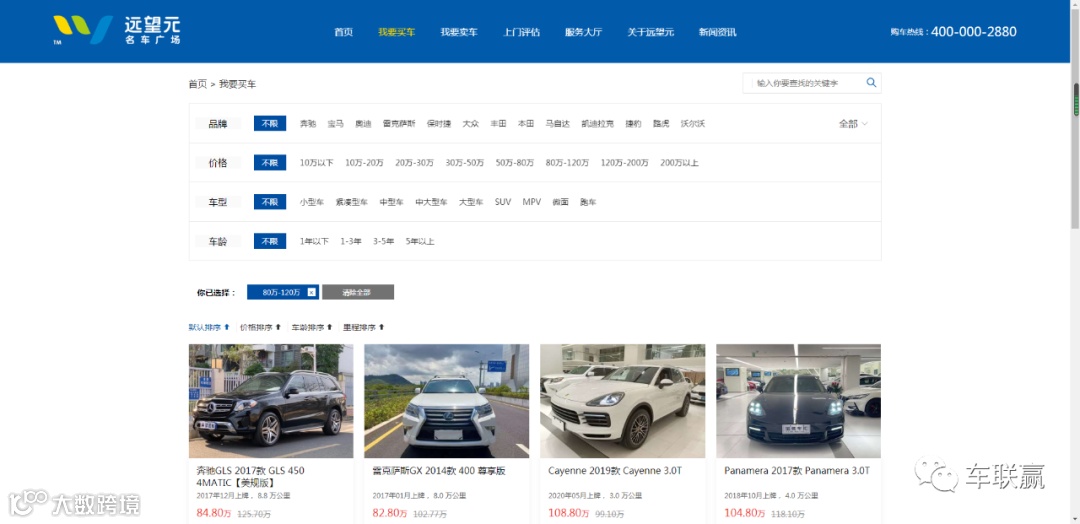Select 不限 in the 品牌 row
The width and height of the screenshot is (1080, 524).
tap(270, 124)
